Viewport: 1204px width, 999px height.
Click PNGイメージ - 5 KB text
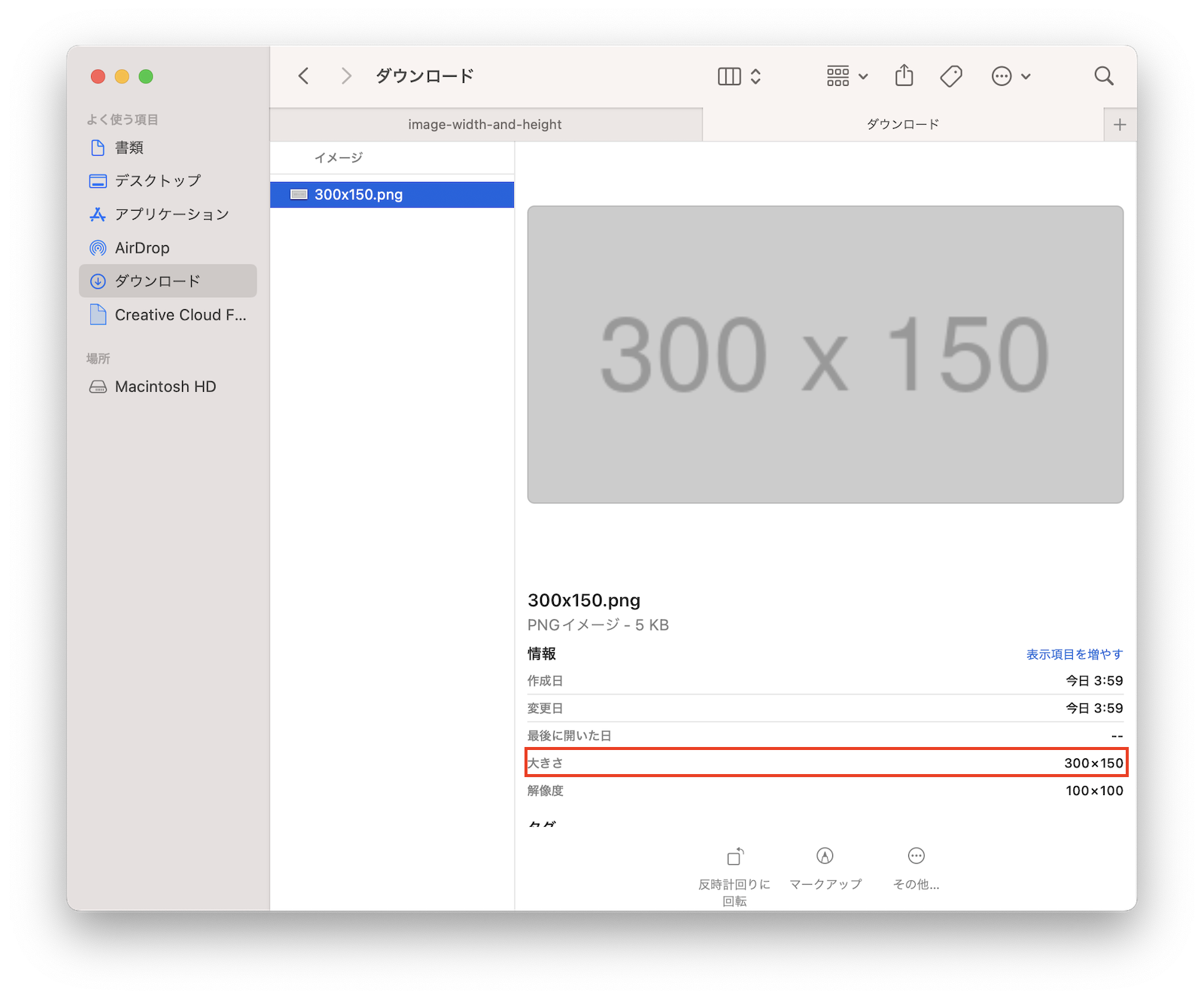point(598,625)
